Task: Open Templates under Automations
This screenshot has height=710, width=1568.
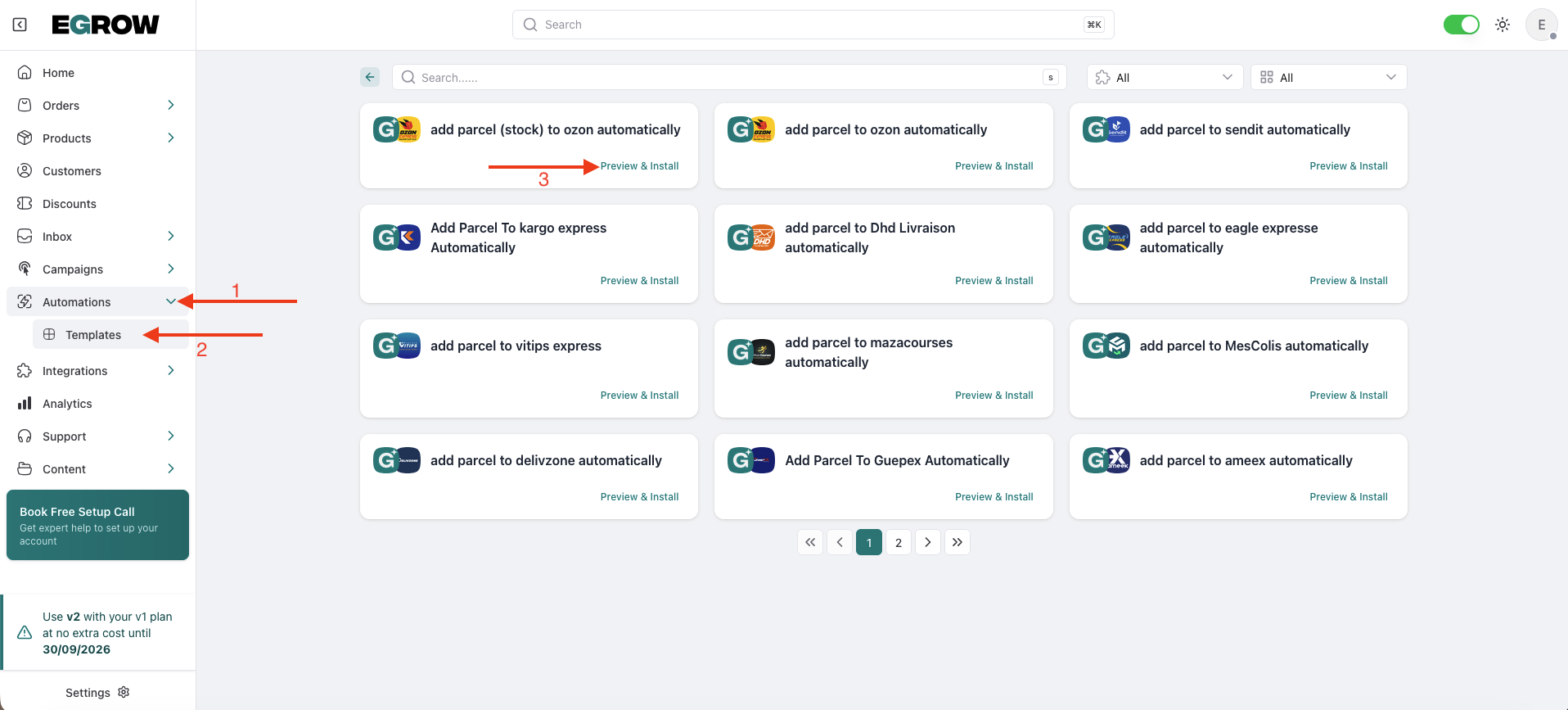Action: point(93,335)
